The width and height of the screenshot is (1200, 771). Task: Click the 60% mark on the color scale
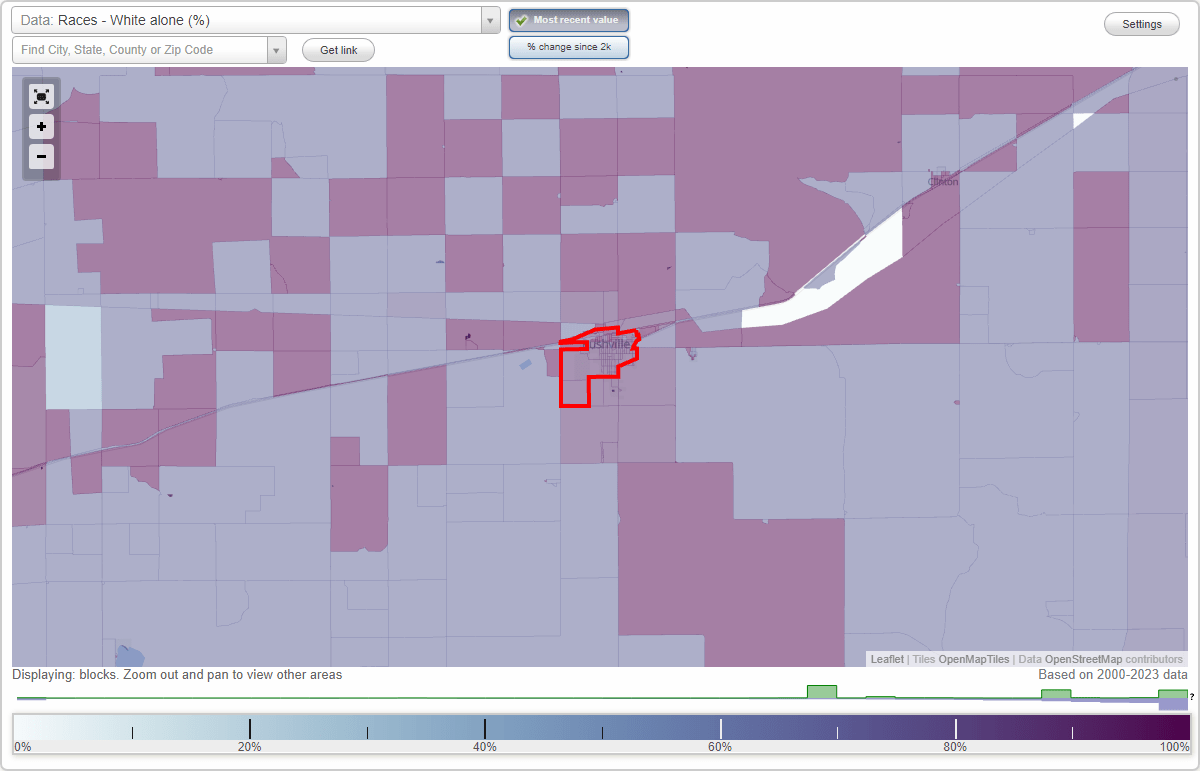point(720,728)
